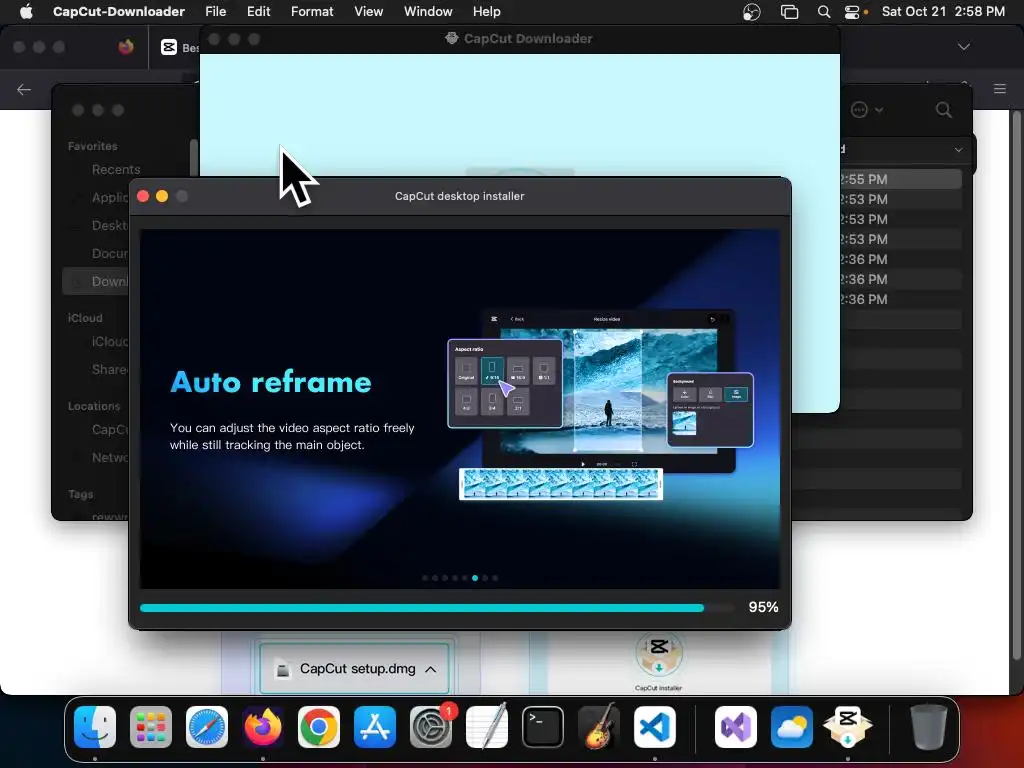Open the Edit menu
The width and height of the screenshot is (1024, 768).
tap(259, 12)
